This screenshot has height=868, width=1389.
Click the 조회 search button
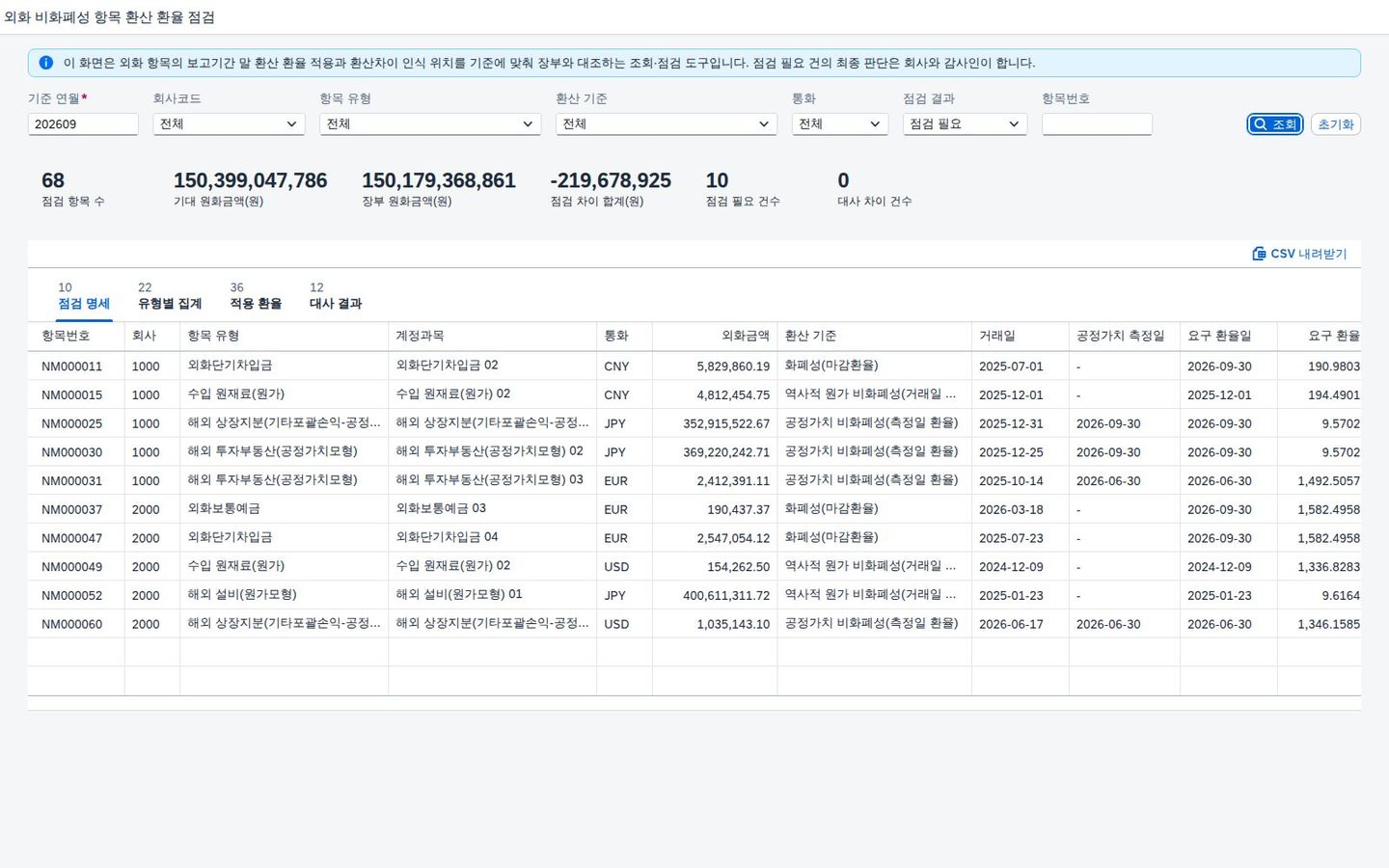(x=1275, y=124)
